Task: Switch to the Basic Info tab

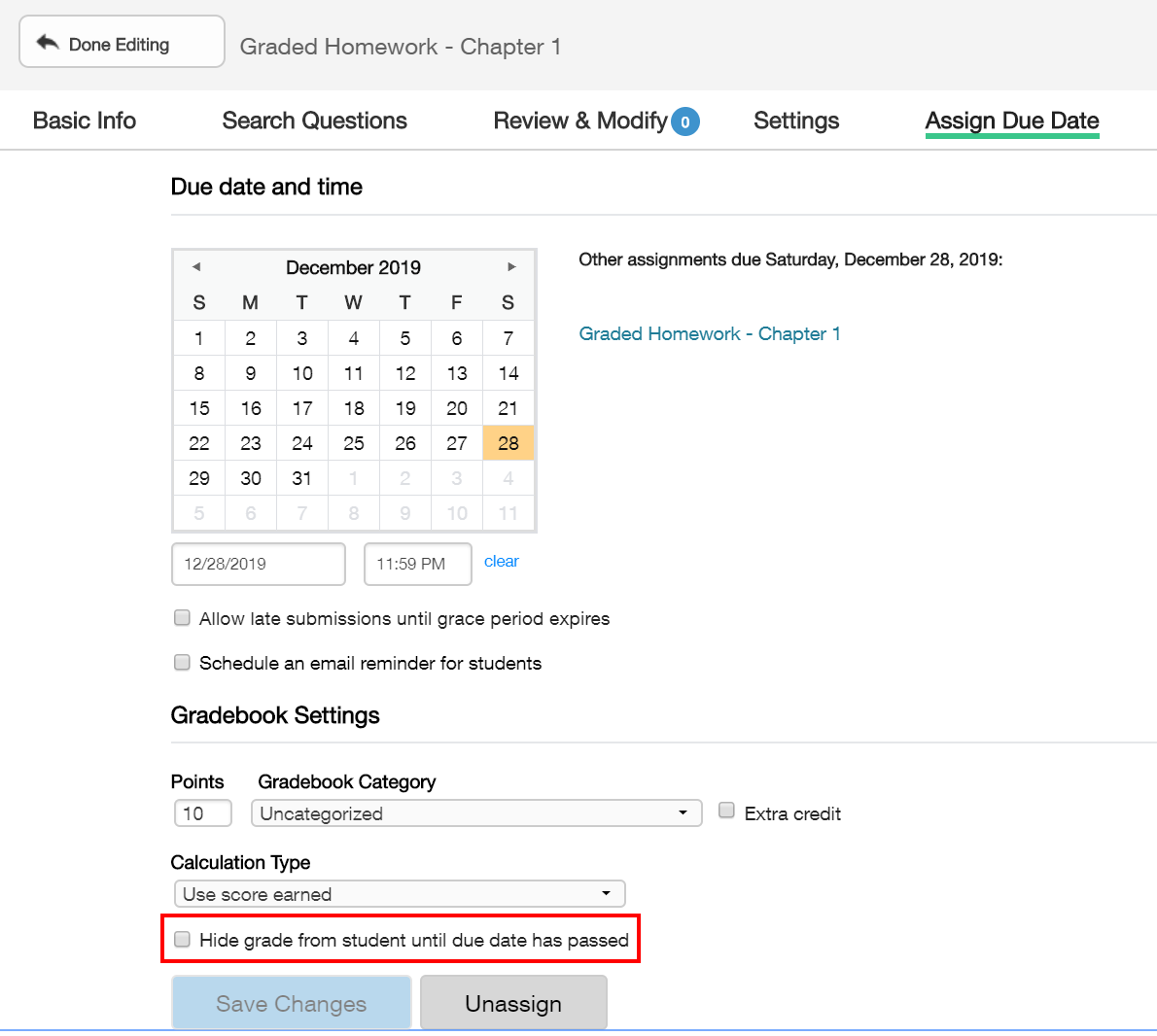Action: coord(84,121)
